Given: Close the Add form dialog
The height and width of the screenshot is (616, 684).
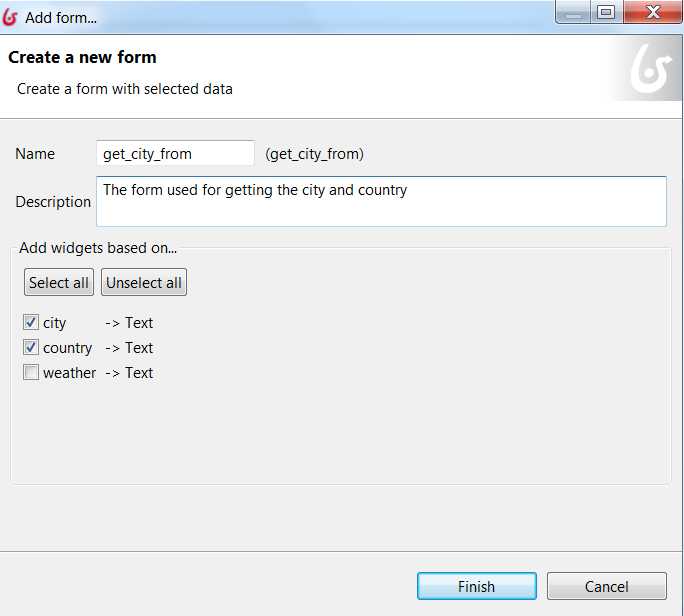Looking at the screenshot, I should click(x=653, y=12).
